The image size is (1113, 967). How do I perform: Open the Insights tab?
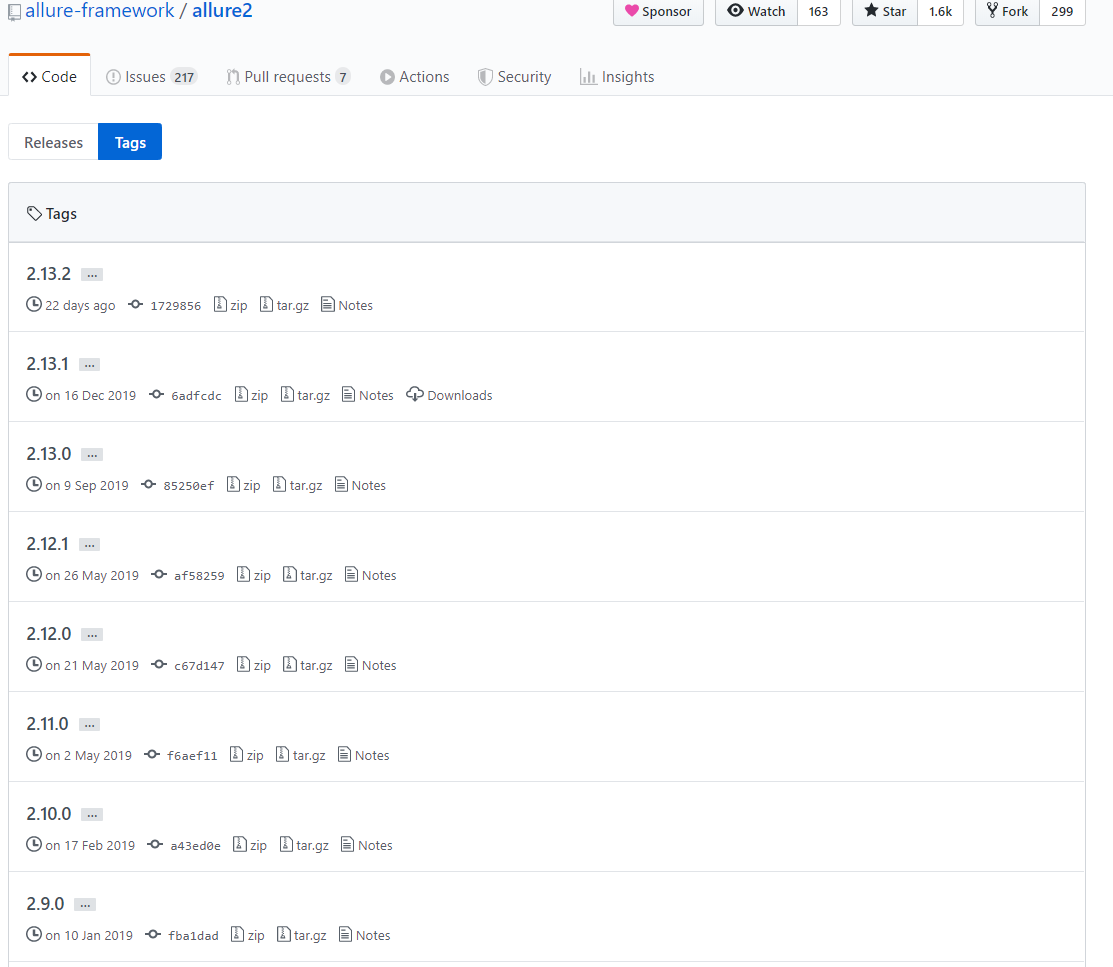[x=617, y=77]
